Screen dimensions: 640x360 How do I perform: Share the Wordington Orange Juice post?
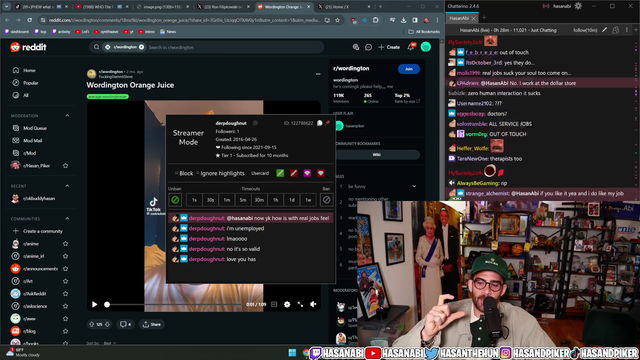[x=152, y=324]
